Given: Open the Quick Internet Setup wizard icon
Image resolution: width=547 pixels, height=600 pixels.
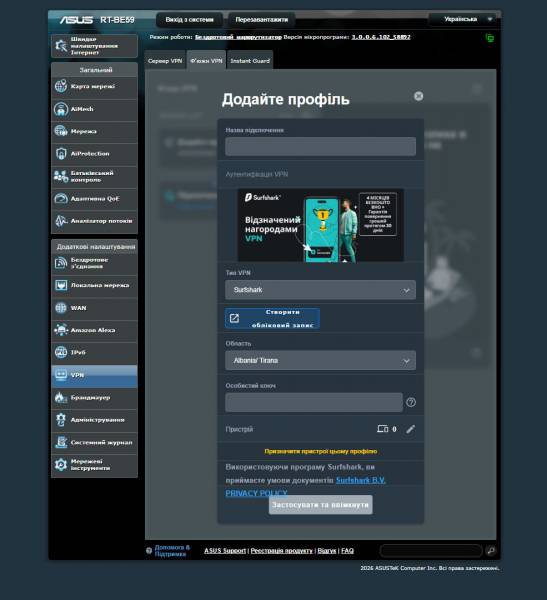Looking at the screenshot, I should click(61, 46).
